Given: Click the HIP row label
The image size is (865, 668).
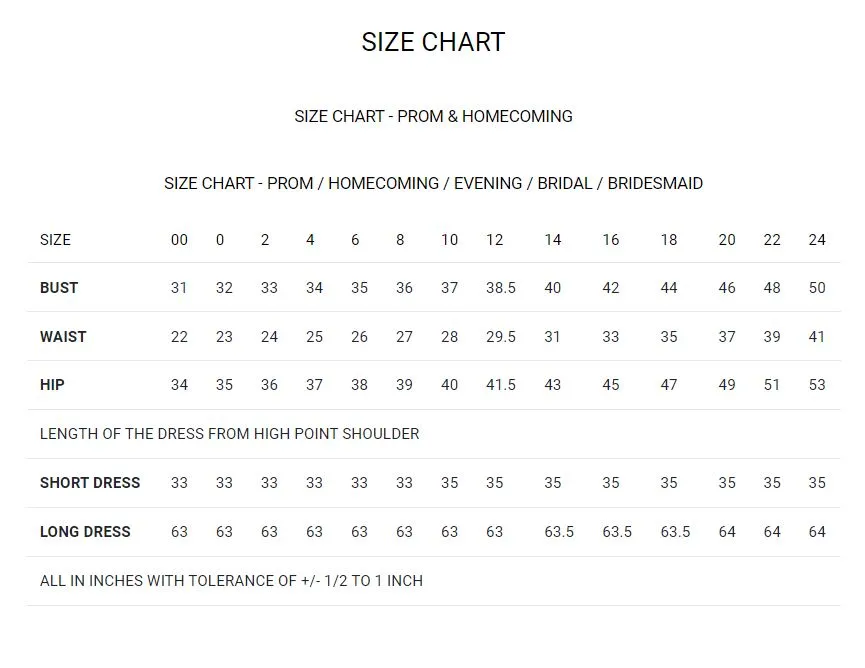Looking at the screenshot, I should pyautogui.click(x=52, y=384).
